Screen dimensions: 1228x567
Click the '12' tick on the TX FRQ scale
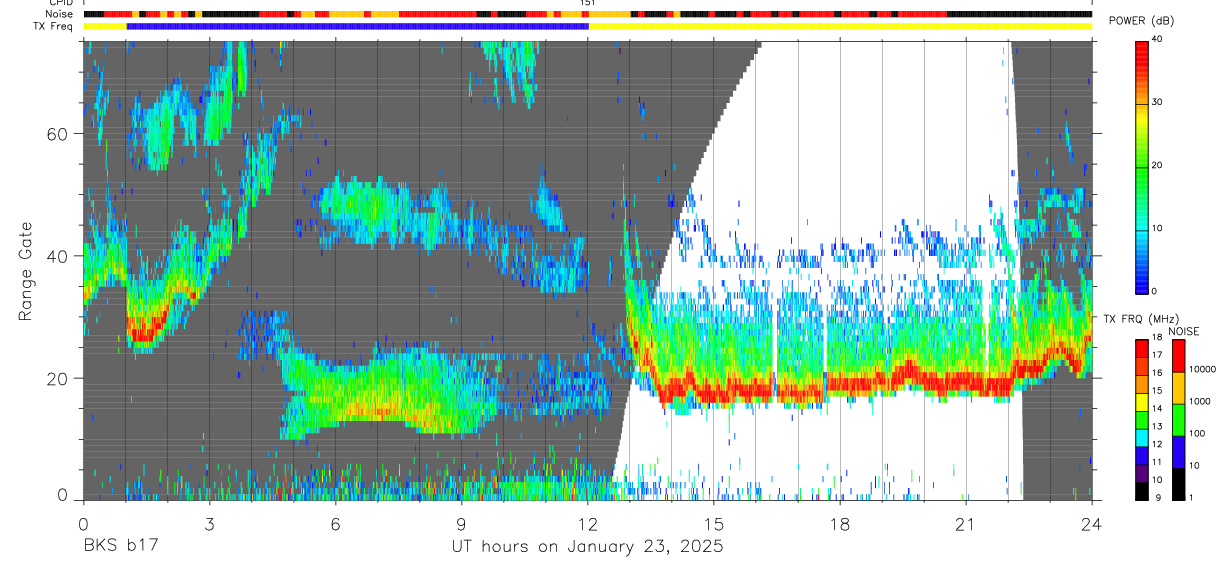click(1158, 446)
